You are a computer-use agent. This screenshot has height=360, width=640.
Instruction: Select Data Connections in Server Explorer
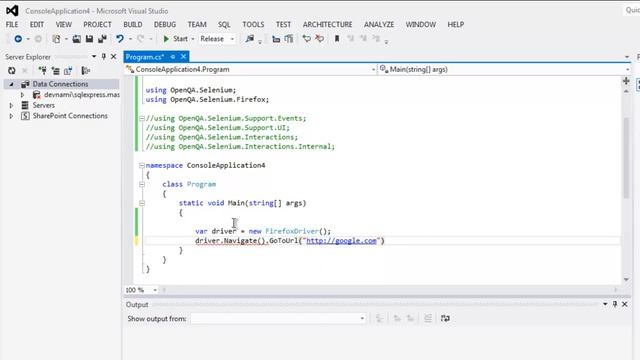(60, 84)
